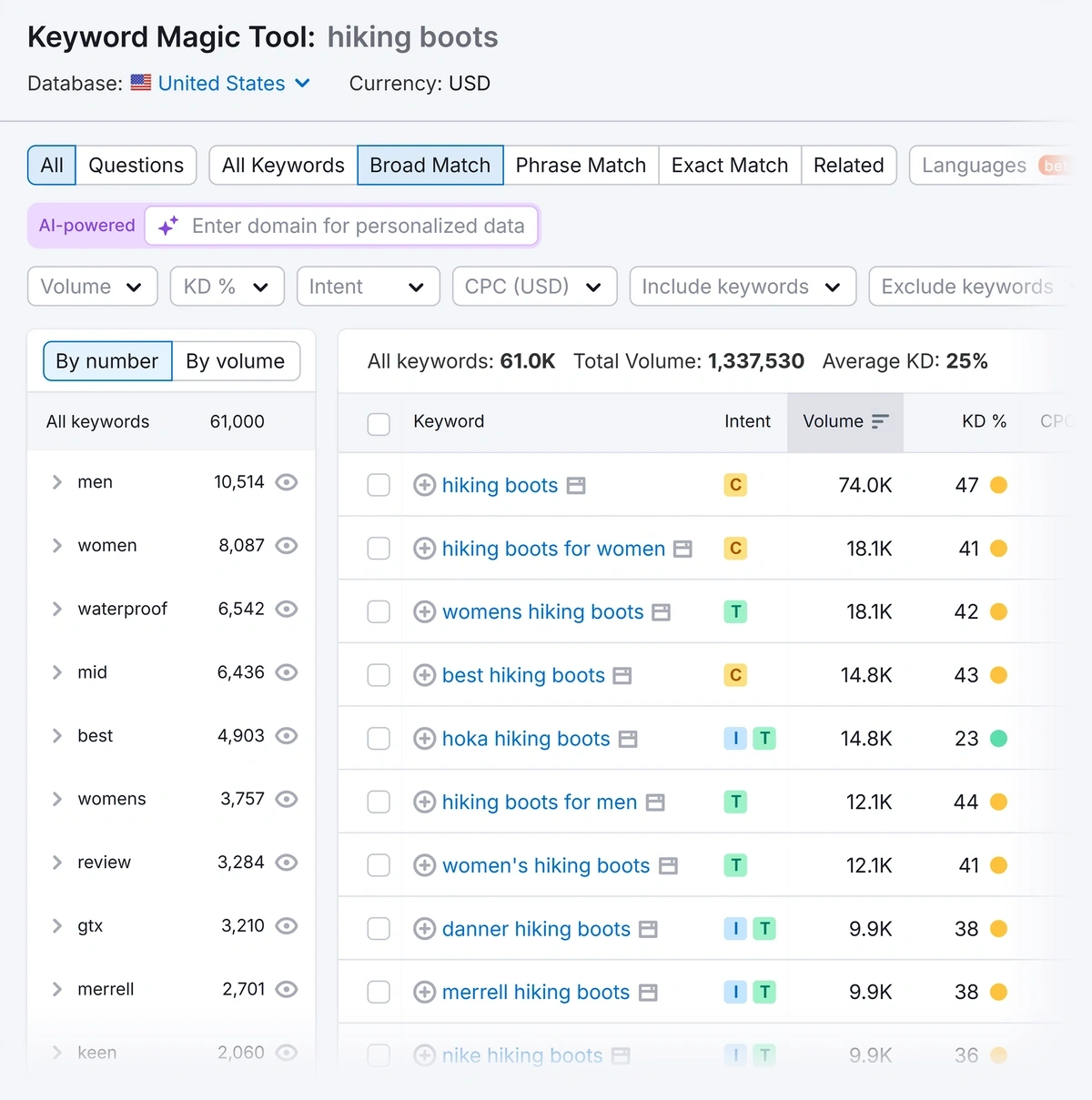Tick the select-all checkbox in table header
1092x1100 pixels.
click(x=379, y=423)
